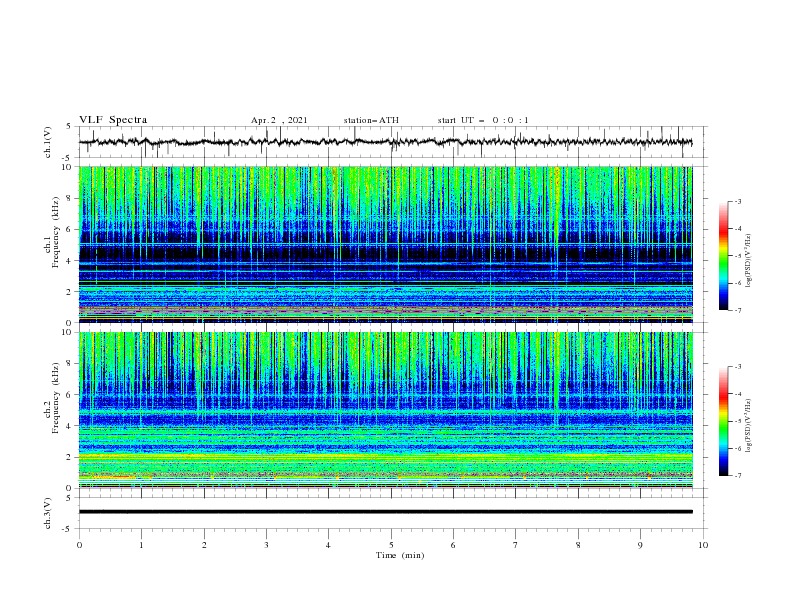The height and width of the screenshot is (612, 792).
Task: Click the lower colorbar log(PSD) label
Action: click(x=749, y=425)
